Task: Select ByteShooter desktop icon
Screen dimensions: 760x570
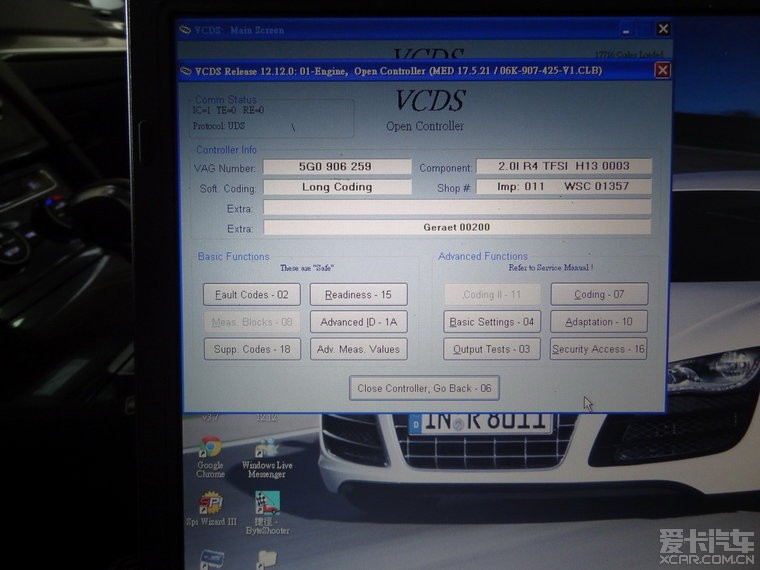Action: [267, 513]
